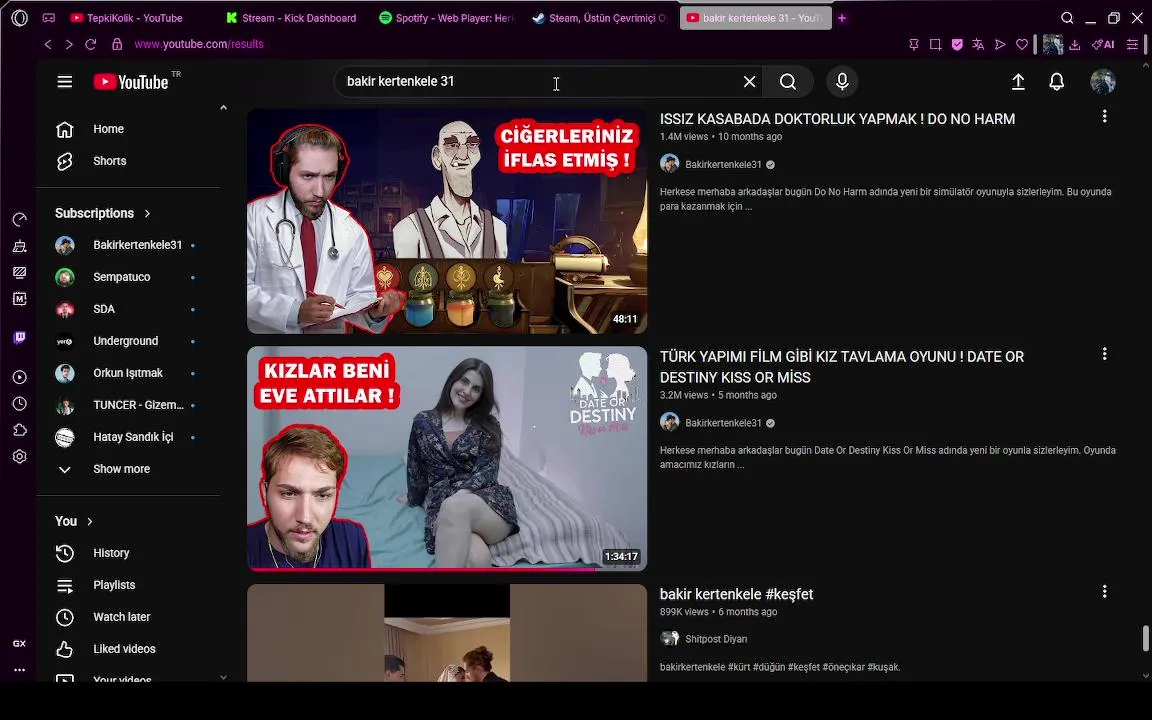The image size is (1152, 720).
Task: Select the bakir kertenkele 31 tab
Action: point(754,18)
